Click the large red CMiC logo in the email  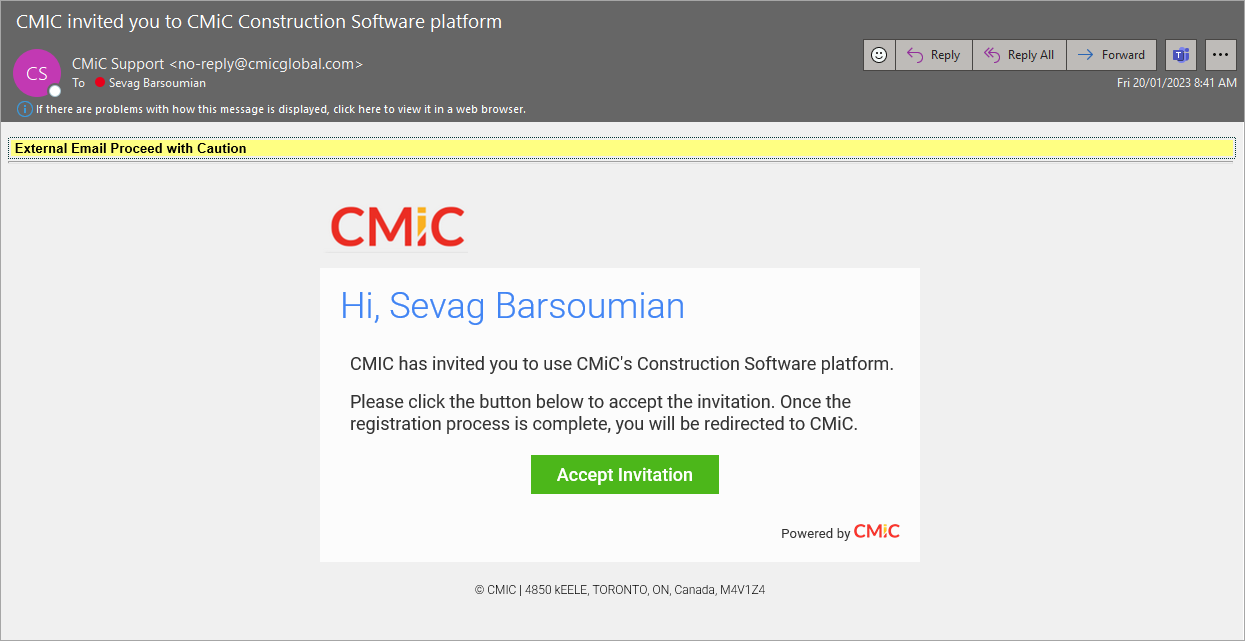(x=396, y=226)
